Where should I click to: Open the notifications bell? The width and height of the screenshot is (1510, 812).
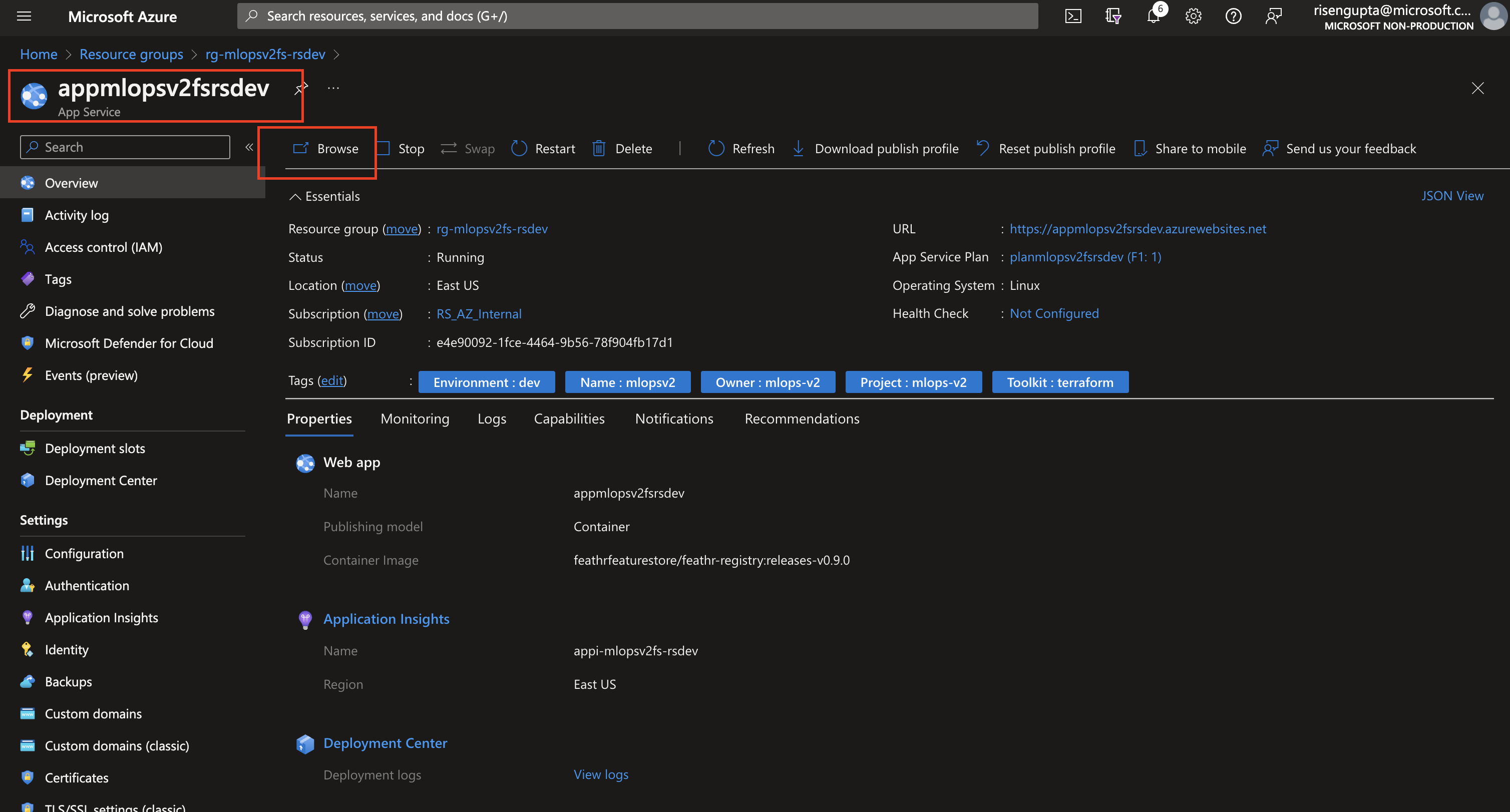click(x=1153, y=16)
